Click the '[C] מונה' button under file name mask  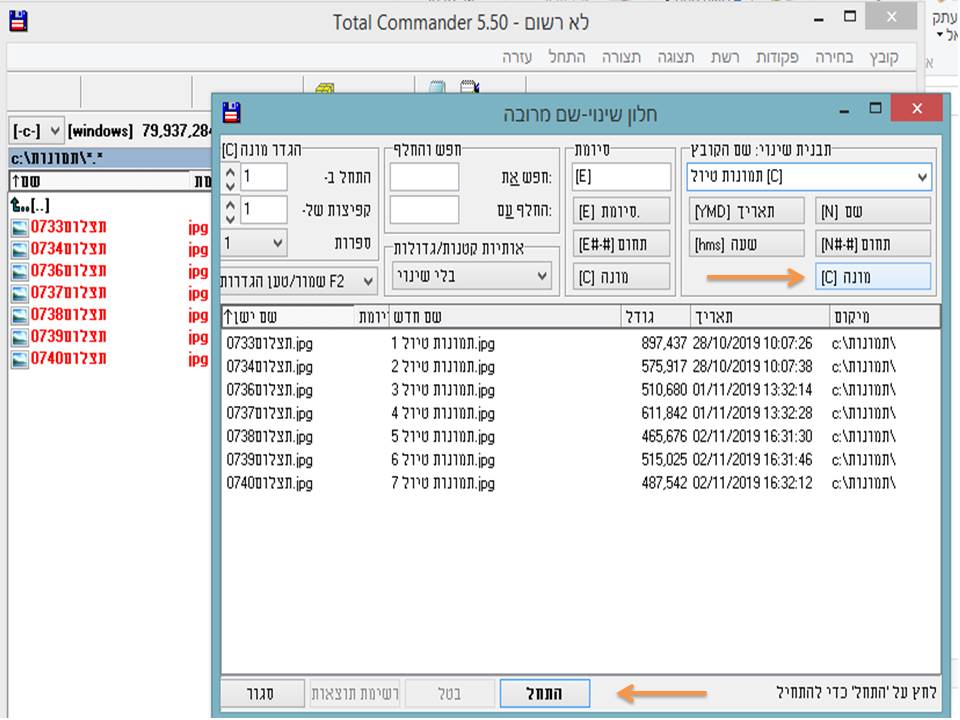coord(873,277)
